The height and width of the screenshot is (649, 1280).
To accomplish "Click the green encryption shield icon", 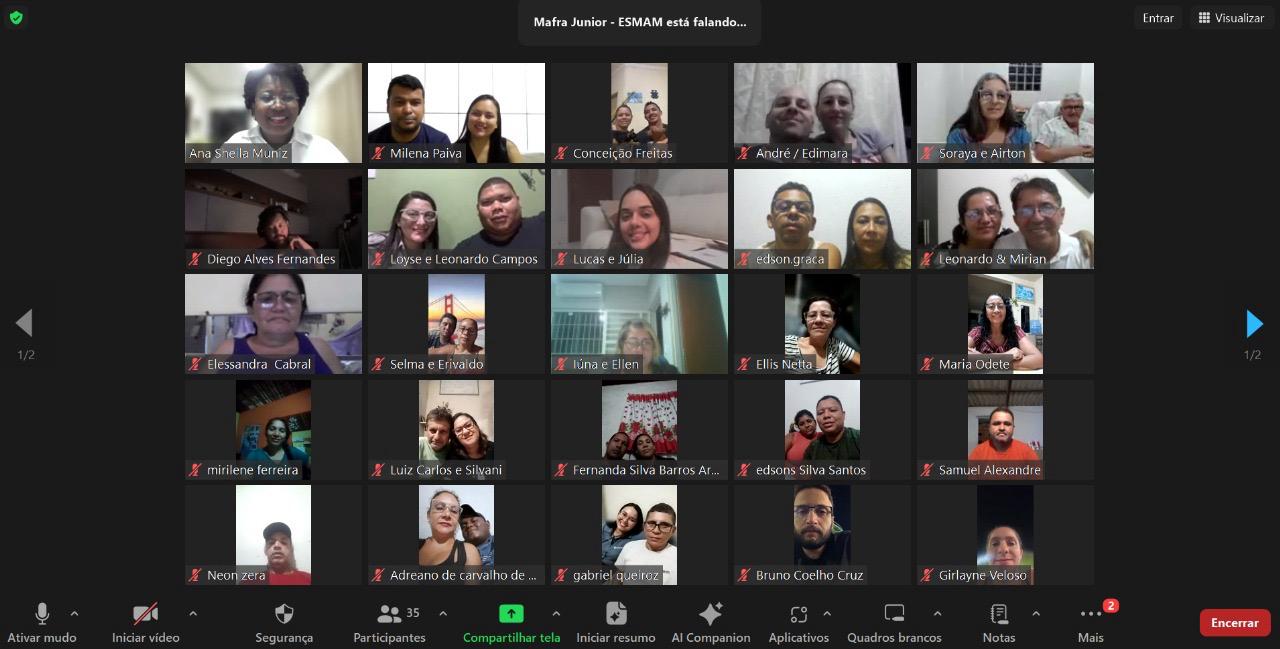I will click(16, 18).
